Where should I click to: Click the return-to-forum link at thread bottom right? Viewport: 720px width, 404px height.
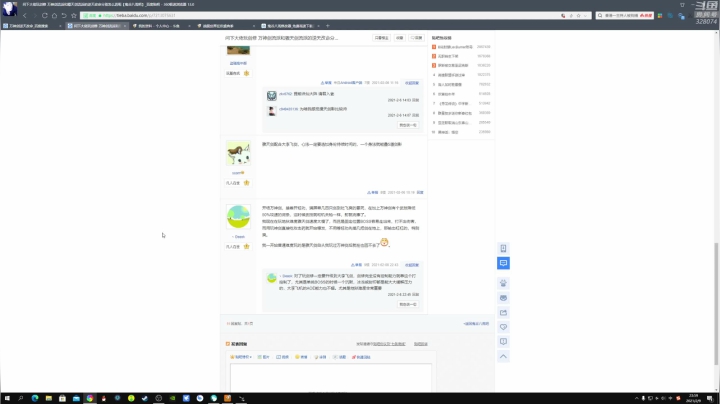point(476,324)
